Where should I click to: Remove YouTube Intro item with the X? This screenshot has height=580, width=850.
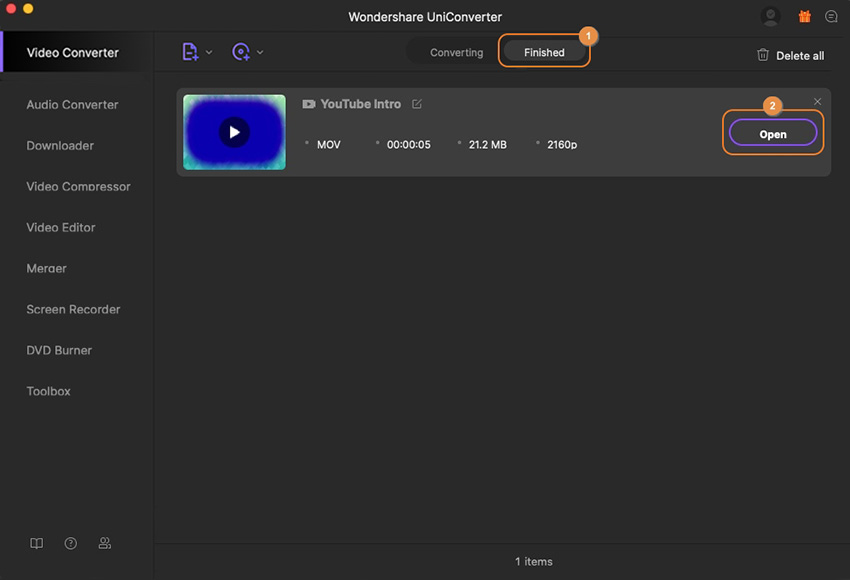817,101
